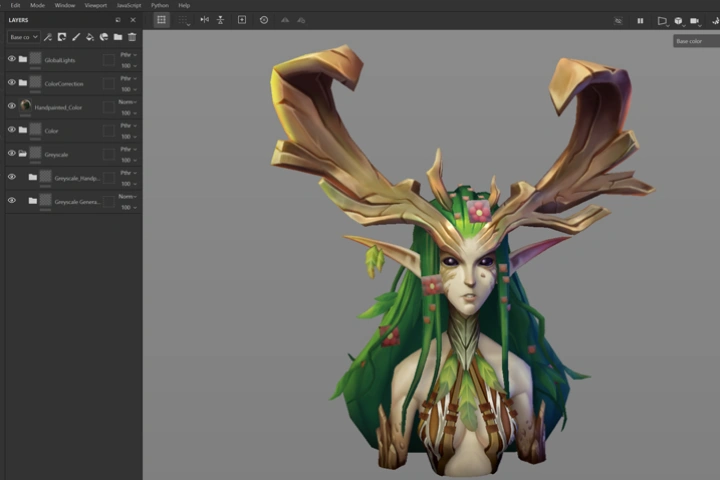Click the circular reset rotation icon
The height and width of the screenshot is (480, 720).
tap(264, 20)
